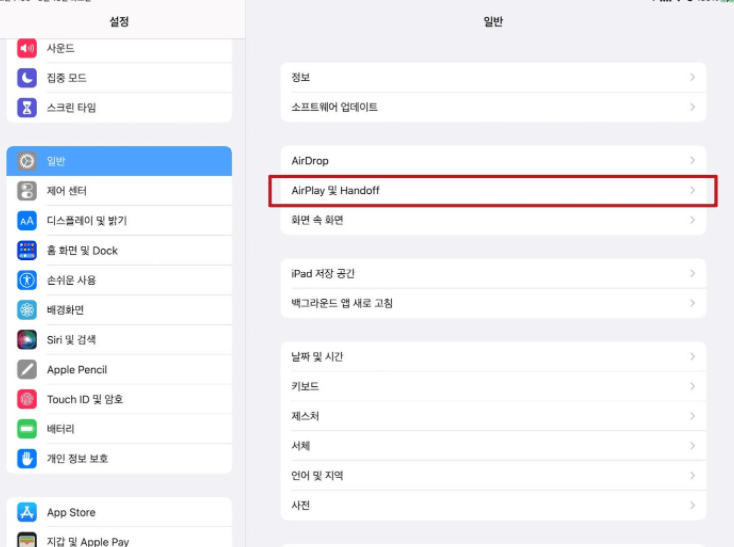
Task: Tap chevron on 소프트웨어 업데이트 row
Action: point(692,107)
